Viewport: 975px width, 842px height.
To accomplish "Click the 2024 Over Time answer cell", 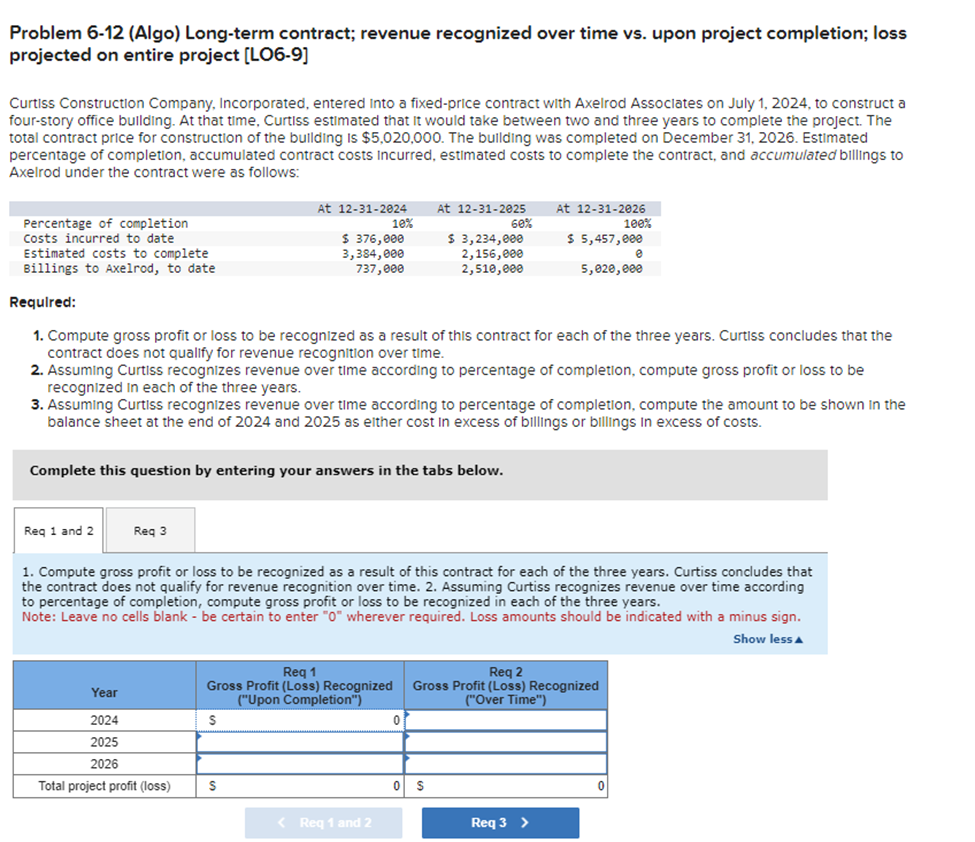I will (x=505, y=719).
